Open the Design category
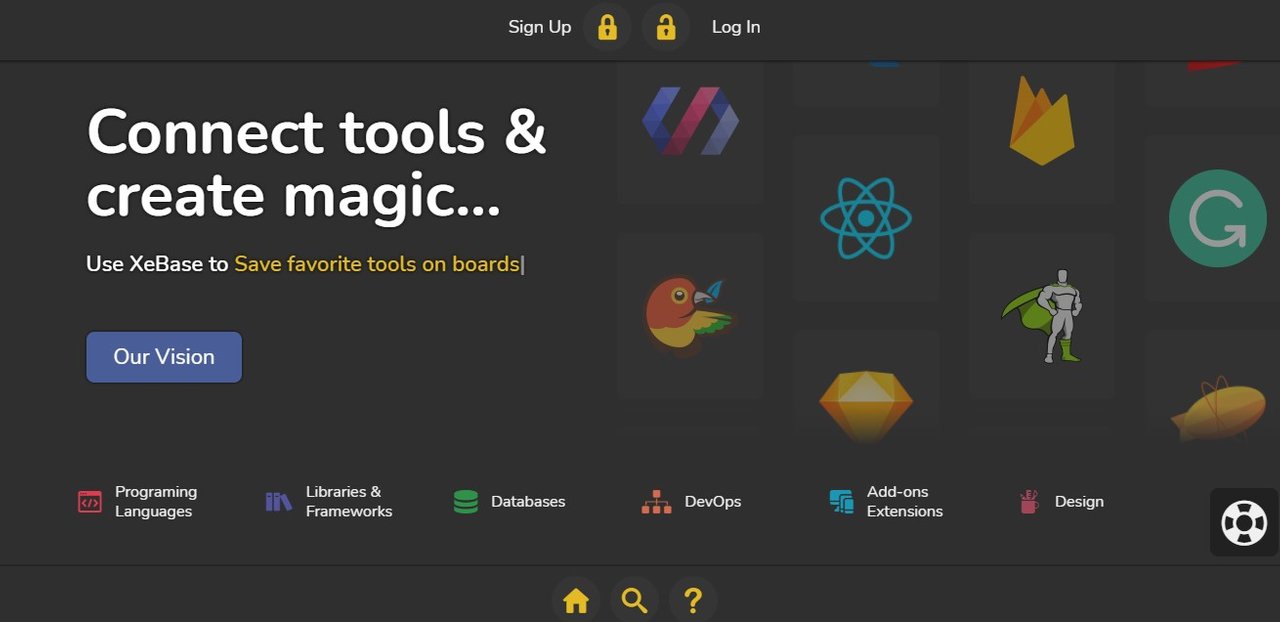This screenshot has width=1280, height=622. pos(1079,502)
